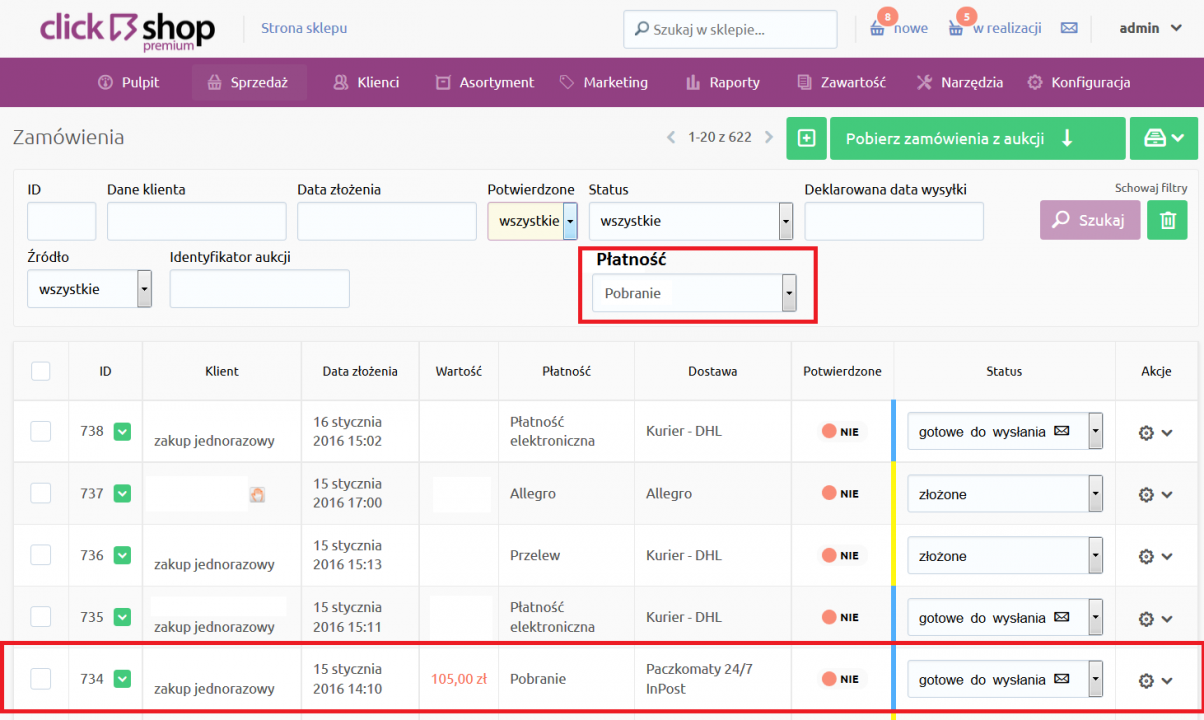Open the Narzędzia menu

point(960,82)
